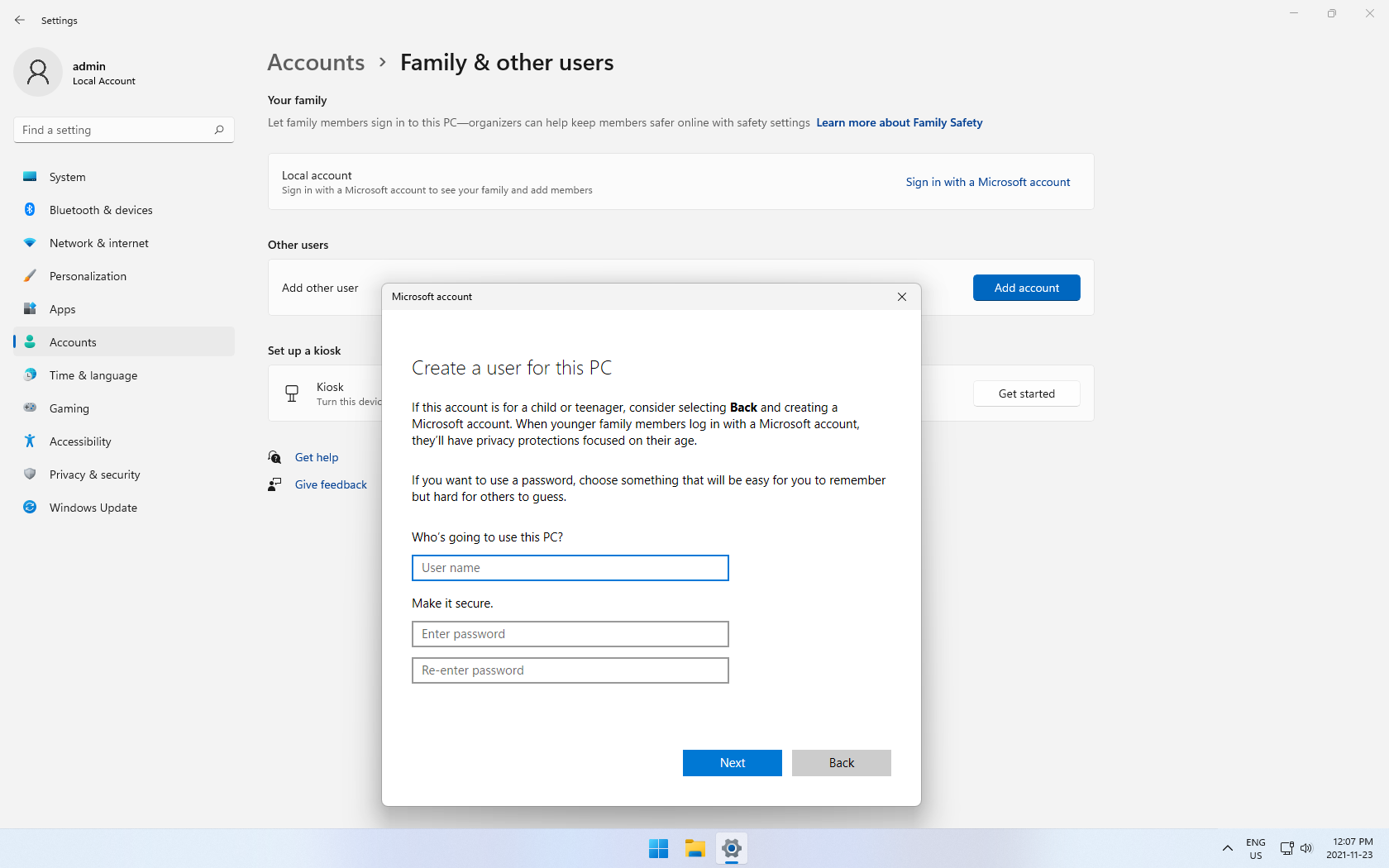Click the Windows Update icon in sidebar

coord(30,508)
